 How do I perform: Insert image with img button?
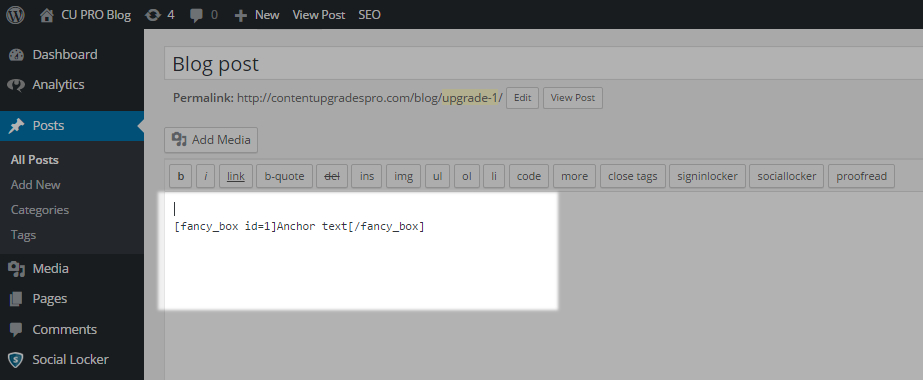click(403, 176)
